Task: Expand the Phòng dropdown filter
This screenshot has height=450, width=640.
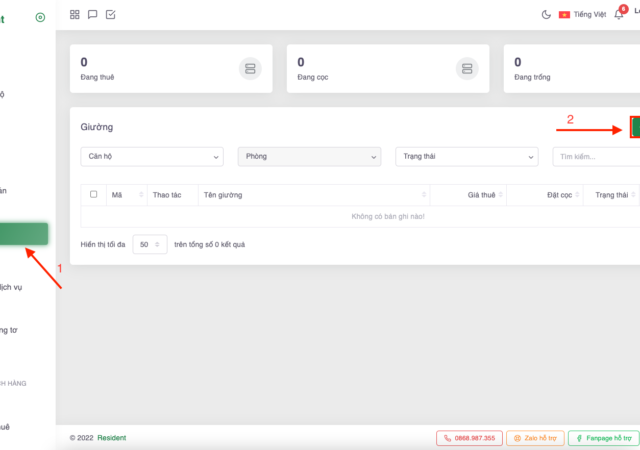Action: click(309, 157)
